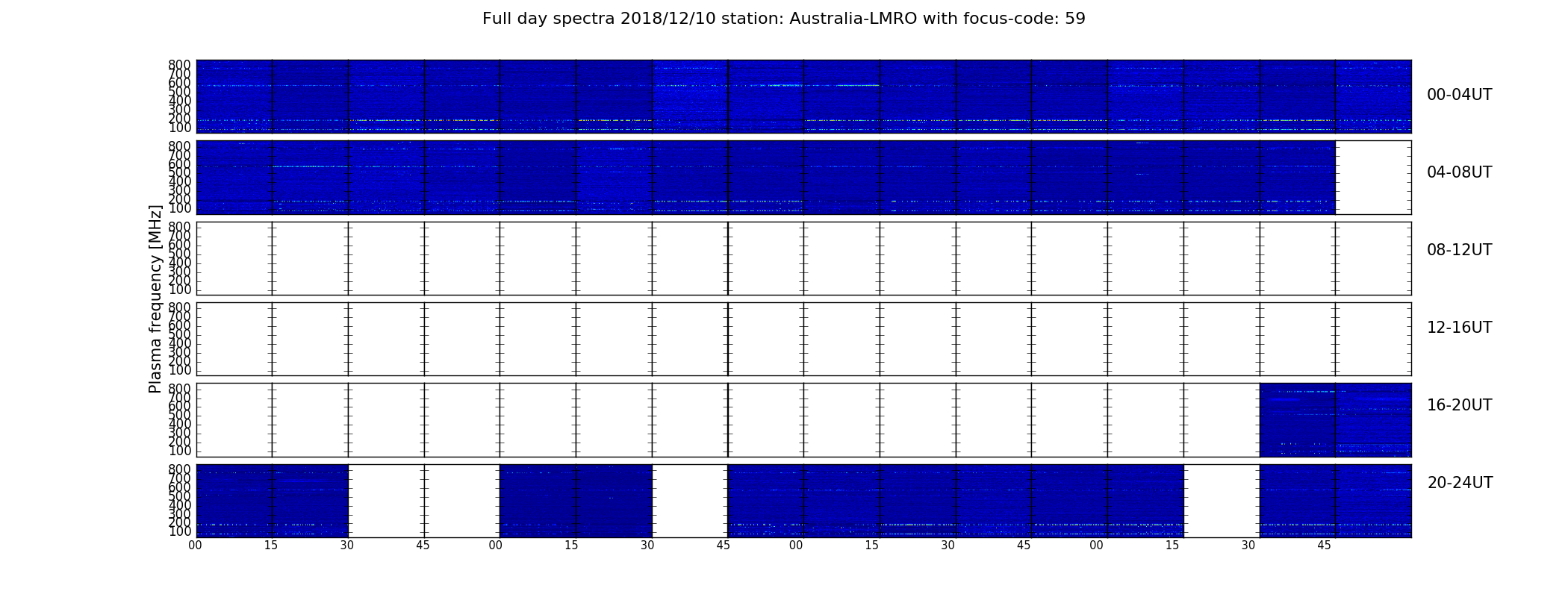Click the 800 tick label of 12-16UT panel
Screen dimensions: 1568x597
[179, 307]
